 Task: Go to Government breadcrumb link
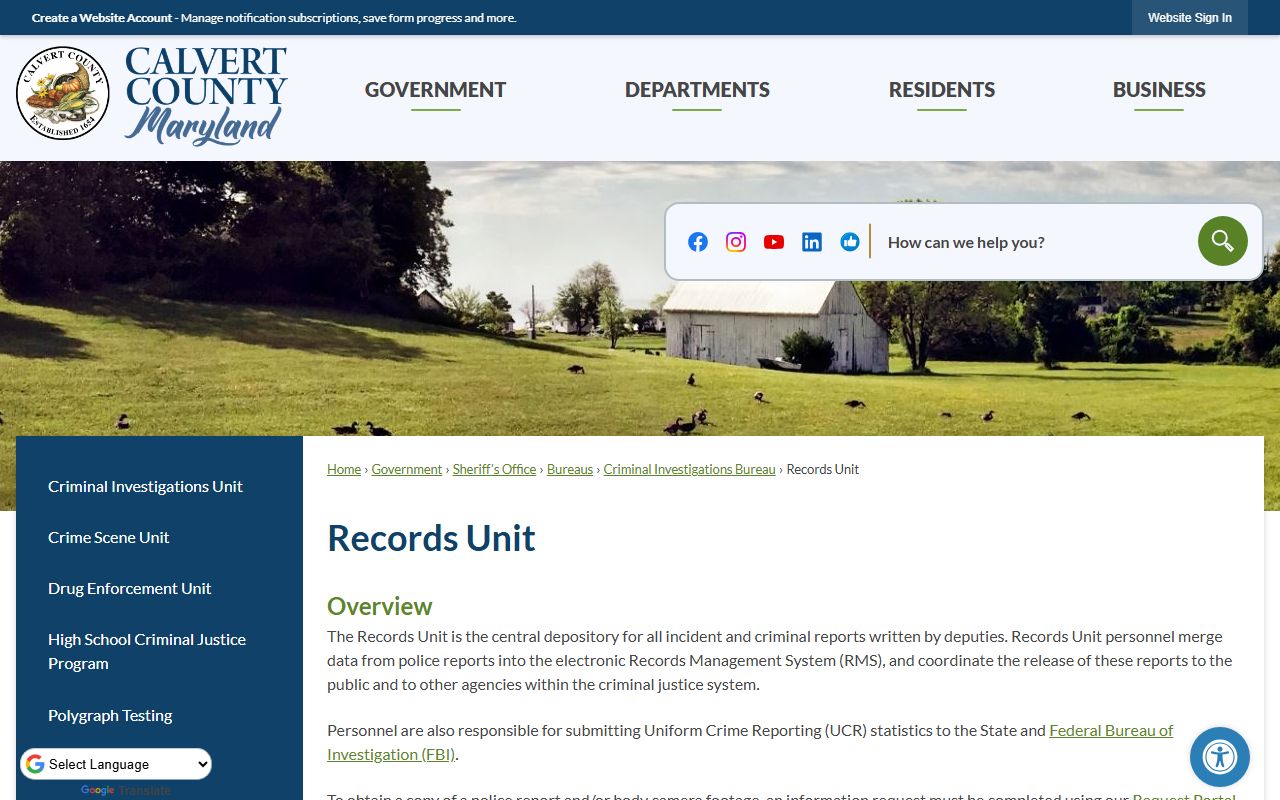407,469
